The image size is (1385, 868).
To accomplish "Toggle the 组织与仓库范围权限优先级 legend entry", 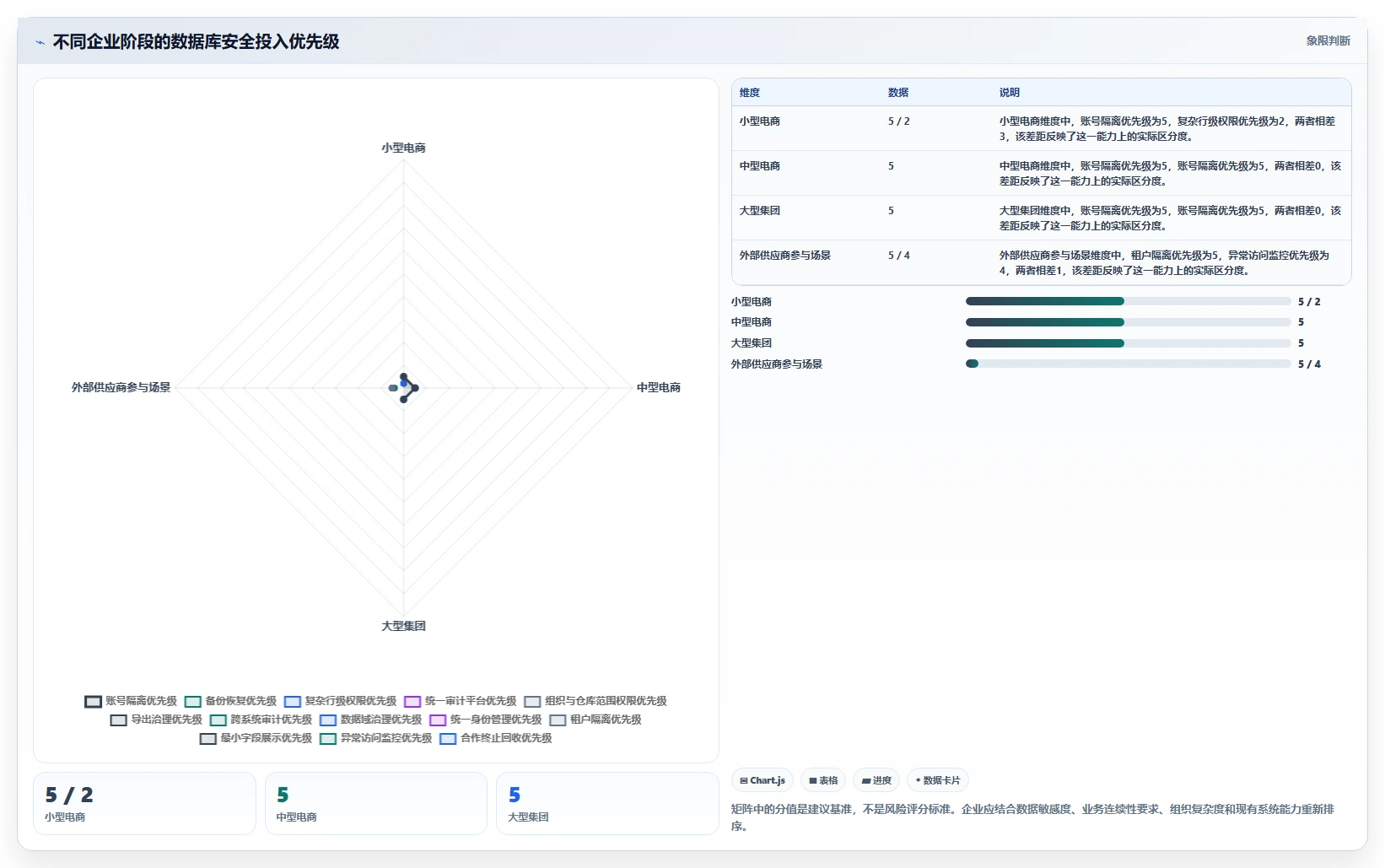I will pyautogui.click(x=595, y=701).
